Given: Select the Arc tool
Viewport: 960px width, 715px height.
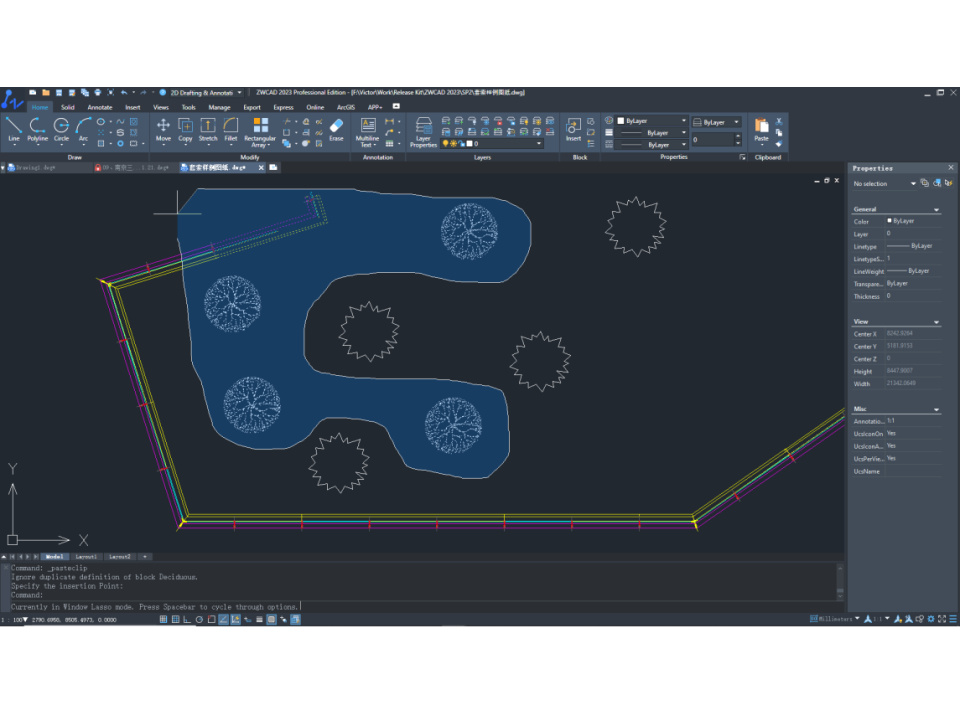Looking at the screenshot, I should tap(83, 130).
